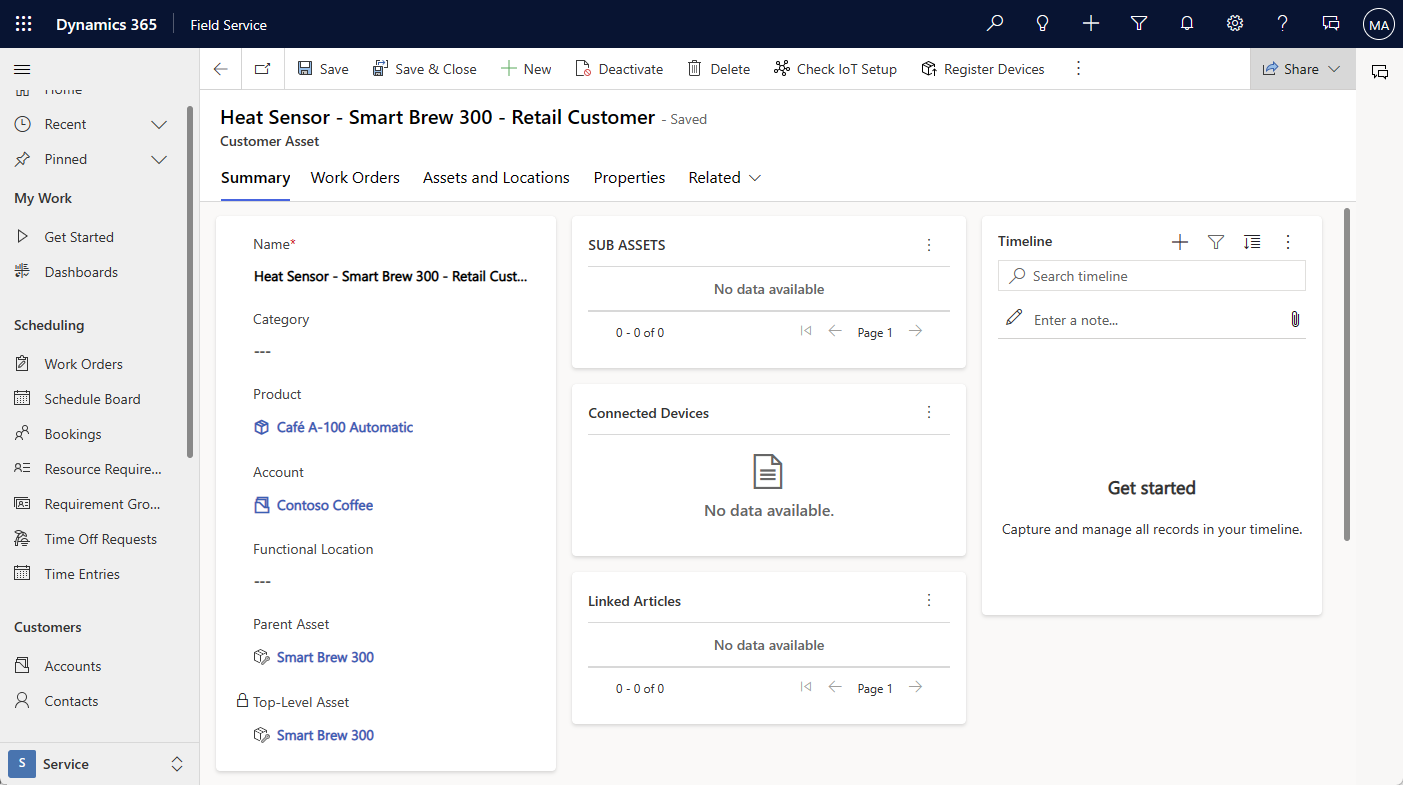Open the Timeline more options menu
This screenshot has height=785, width=1403.
1288,242
